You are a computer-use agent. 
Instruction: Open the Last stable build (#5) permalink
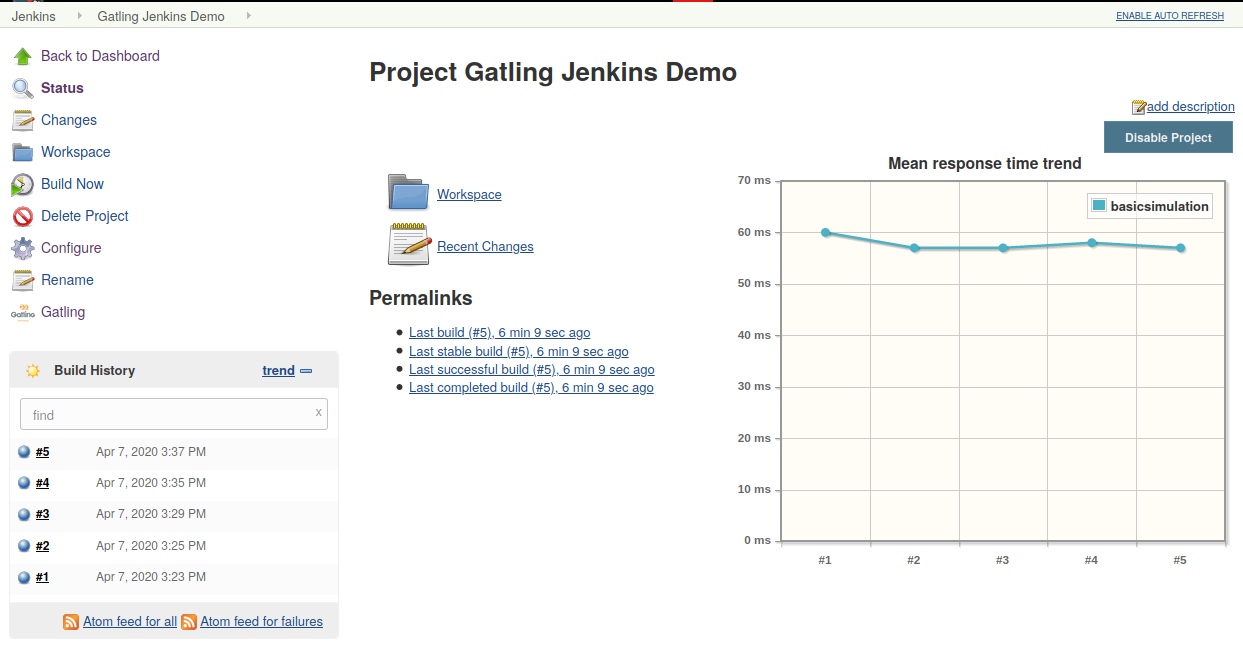click(519, 352)
